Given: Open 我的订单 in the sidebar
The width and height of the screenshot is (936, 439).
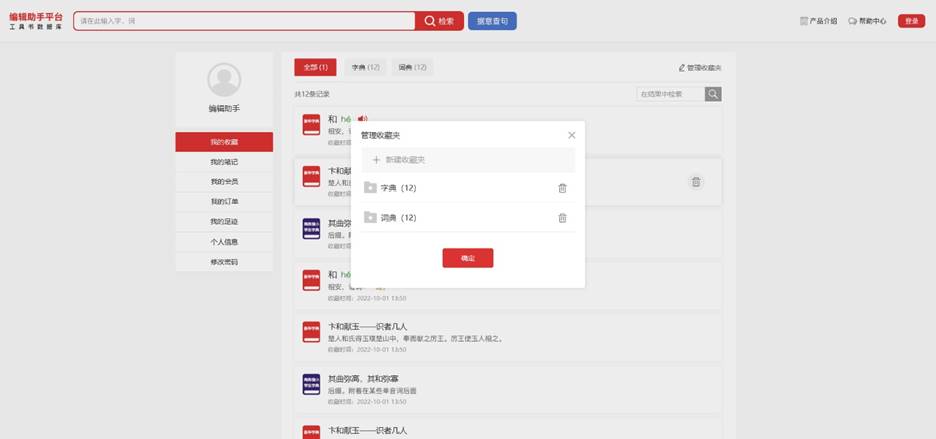Looking at the screenshot, I should [x=224, y=202].
